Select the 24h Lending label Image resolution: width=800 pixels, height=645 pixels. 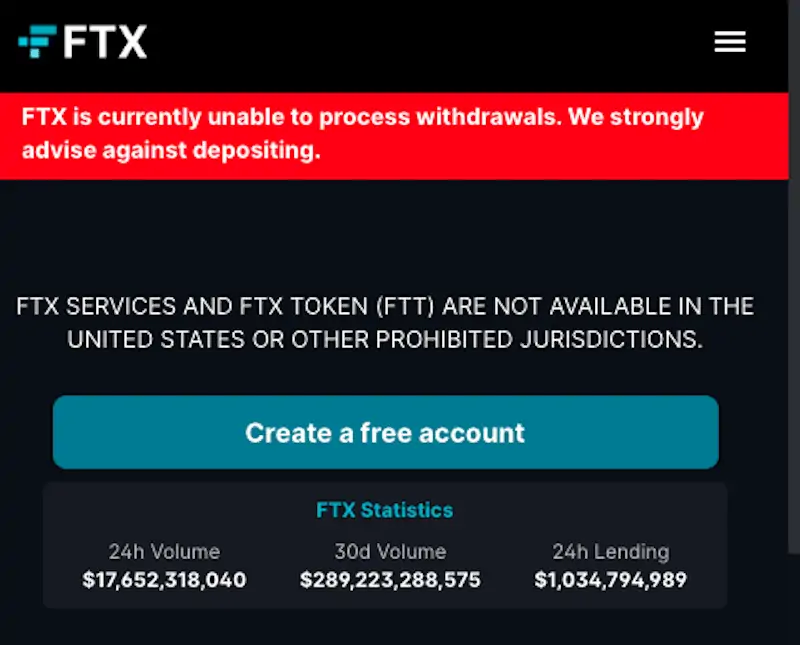coord(610,551)
